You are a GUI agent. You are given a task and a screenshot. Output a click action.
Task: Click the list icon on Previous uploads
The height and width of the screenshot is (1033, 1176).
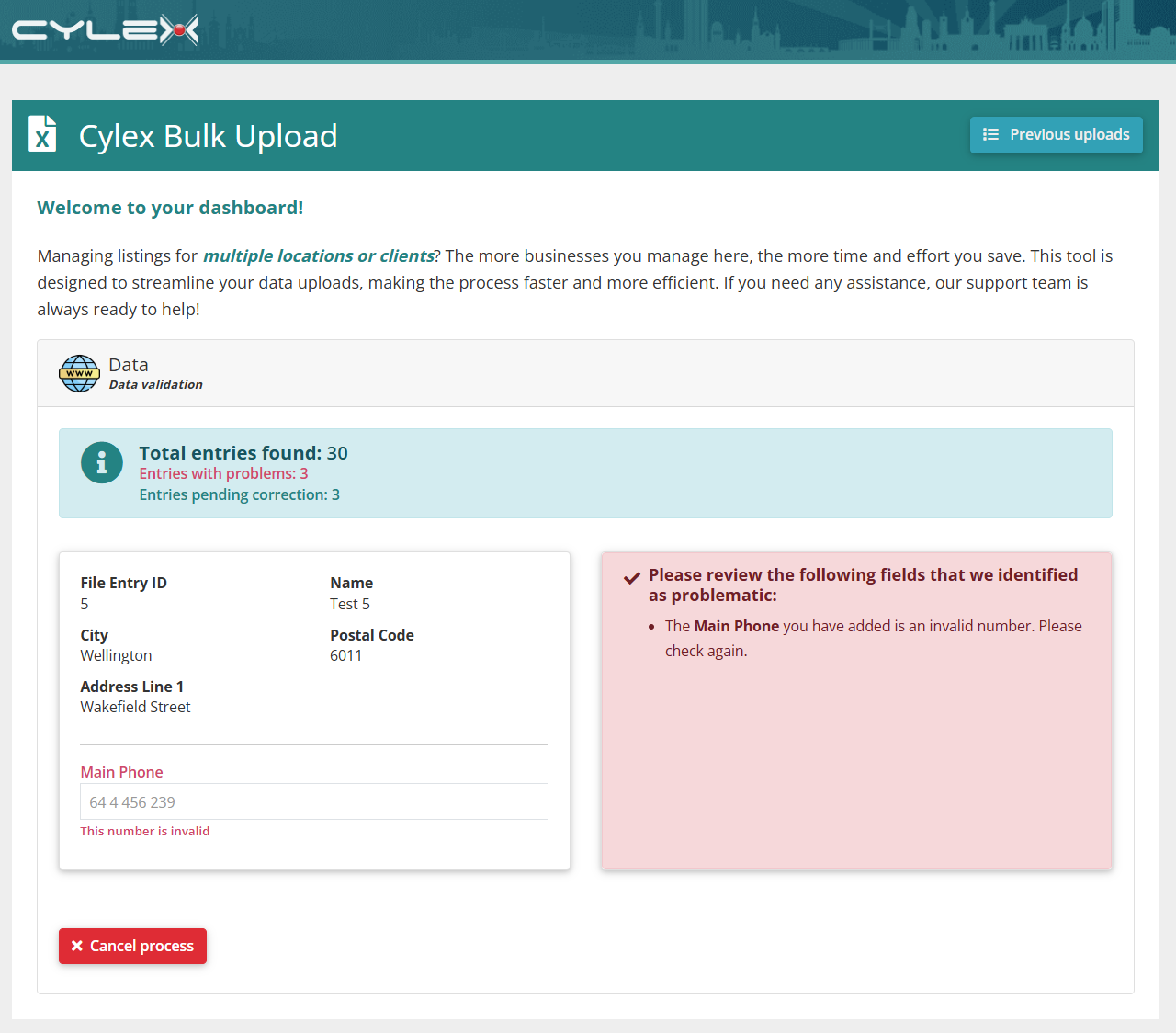coord(990,134)
